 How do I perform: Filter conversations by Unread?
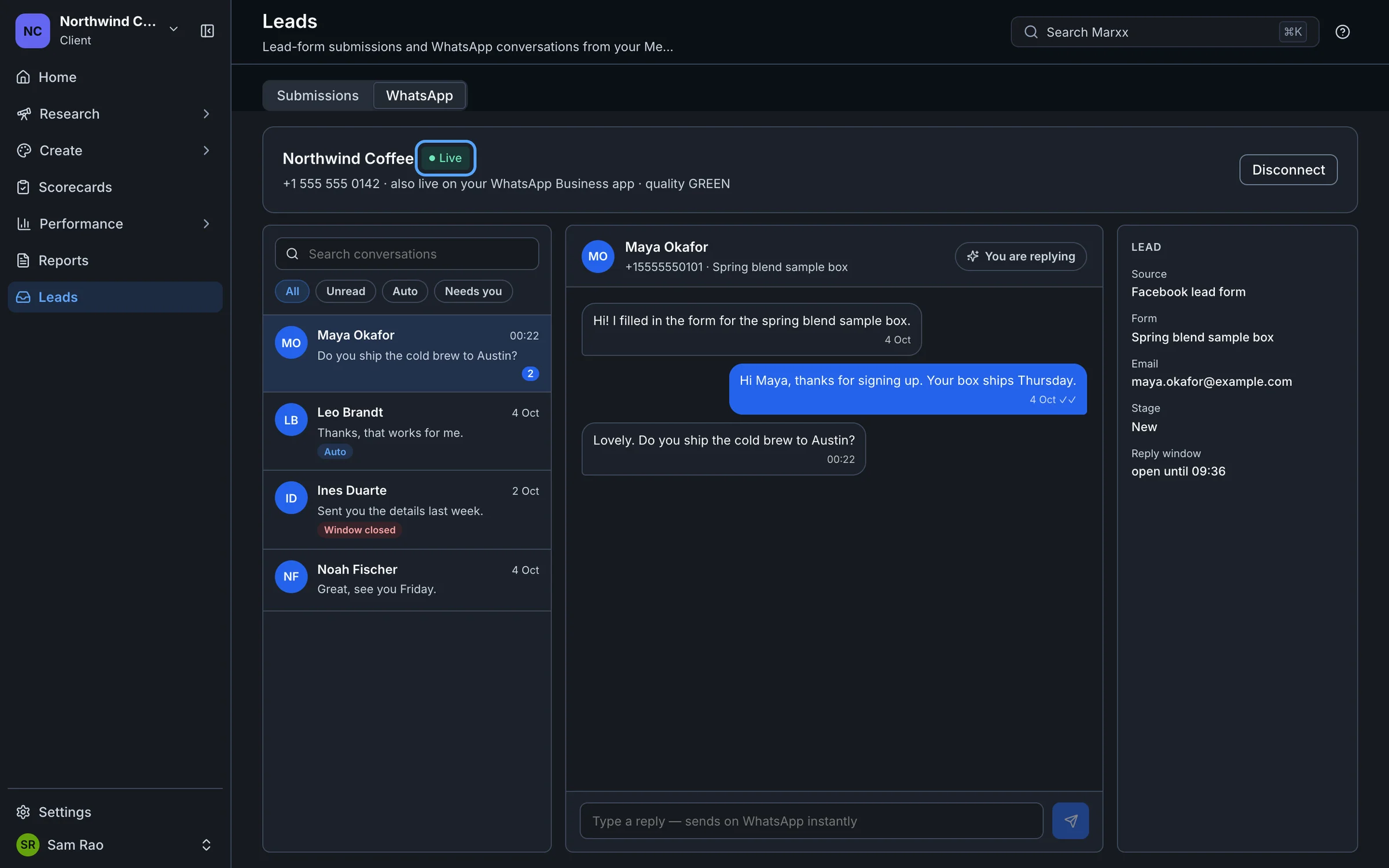coord(346,291)
